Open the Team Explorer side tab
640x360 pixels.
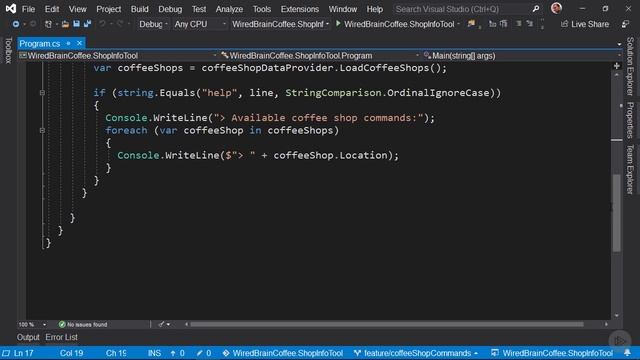point(630,169)
